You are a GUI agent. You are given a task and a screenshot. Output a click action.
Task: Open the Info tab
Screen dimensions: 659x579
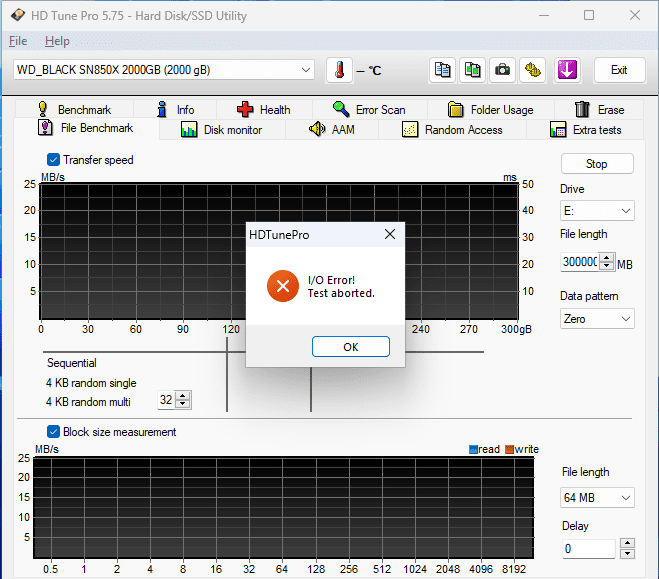[x=175, y=110]
